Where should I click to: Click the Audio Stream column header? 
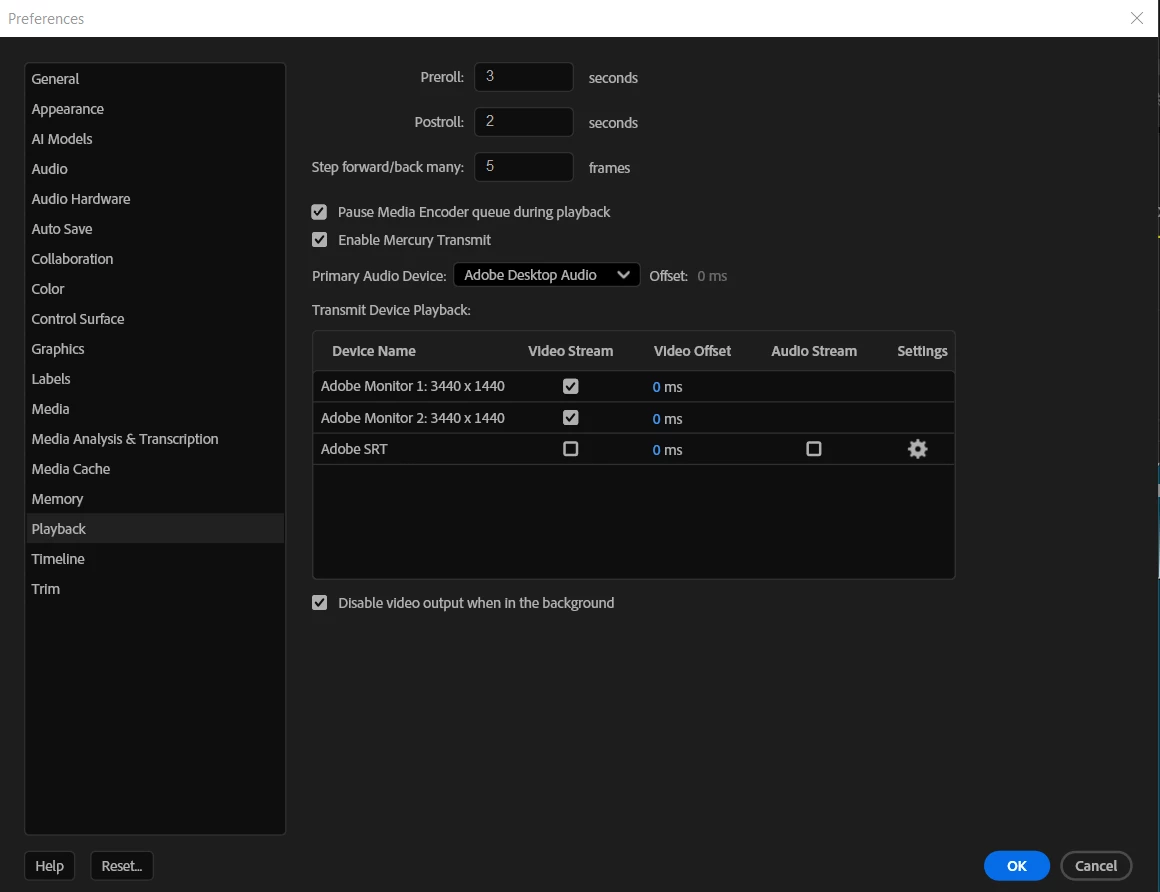click(814, 351)
